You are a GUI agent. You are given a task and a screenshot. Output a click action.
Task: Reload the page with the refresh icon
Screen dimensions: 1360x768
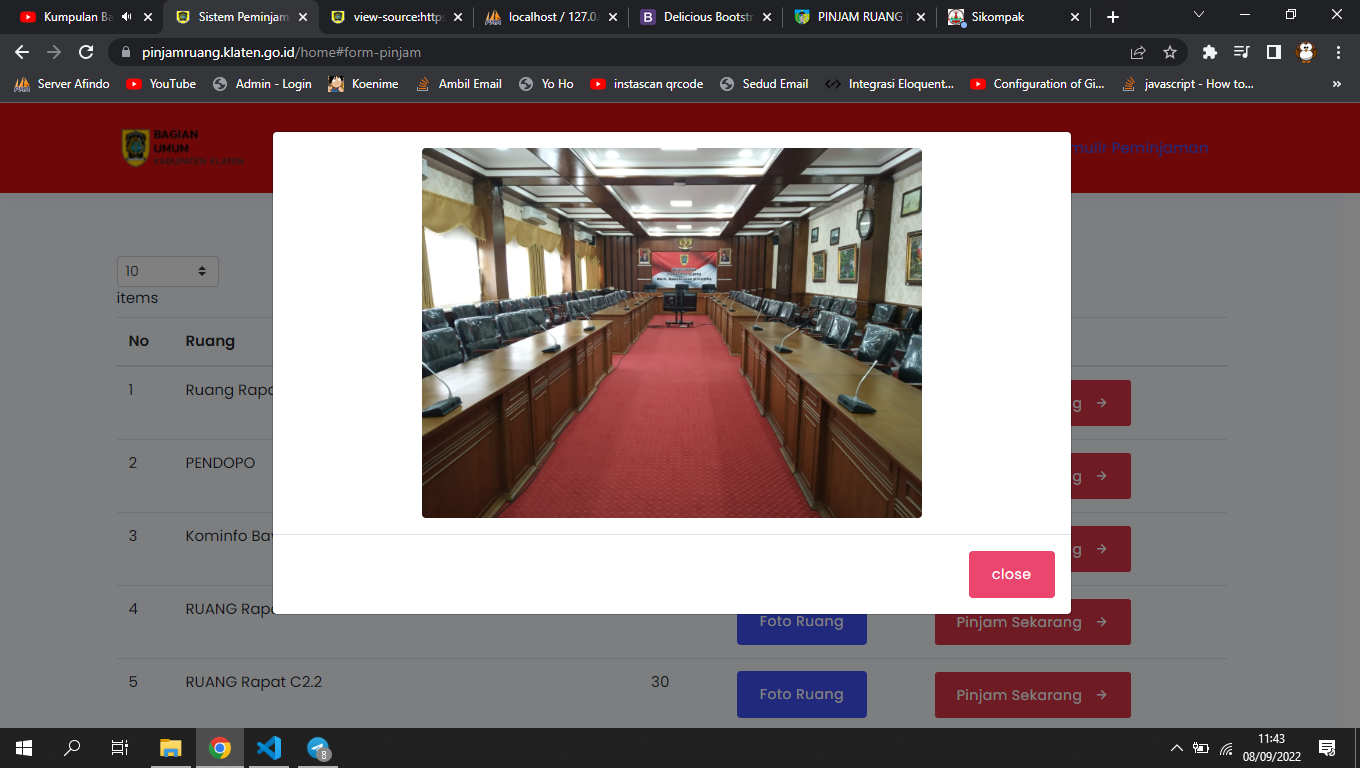click(87, 52)
